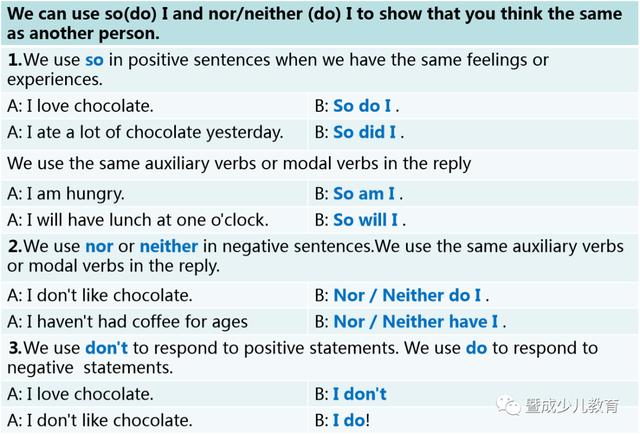Click the blue word 'so' in rule 1
Screen dimensions: 640x434
94,60
